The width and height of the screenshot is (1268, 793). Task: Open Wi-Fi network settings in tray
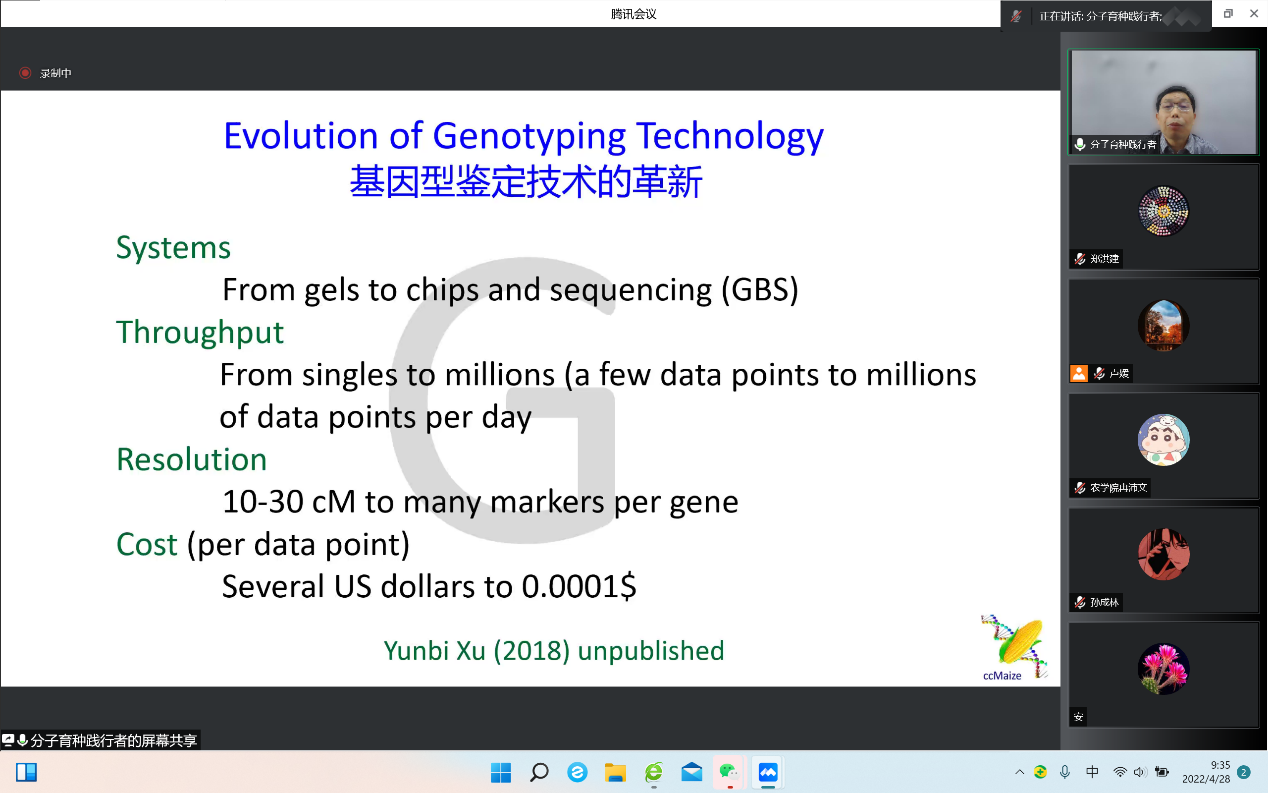(1120, 772)
